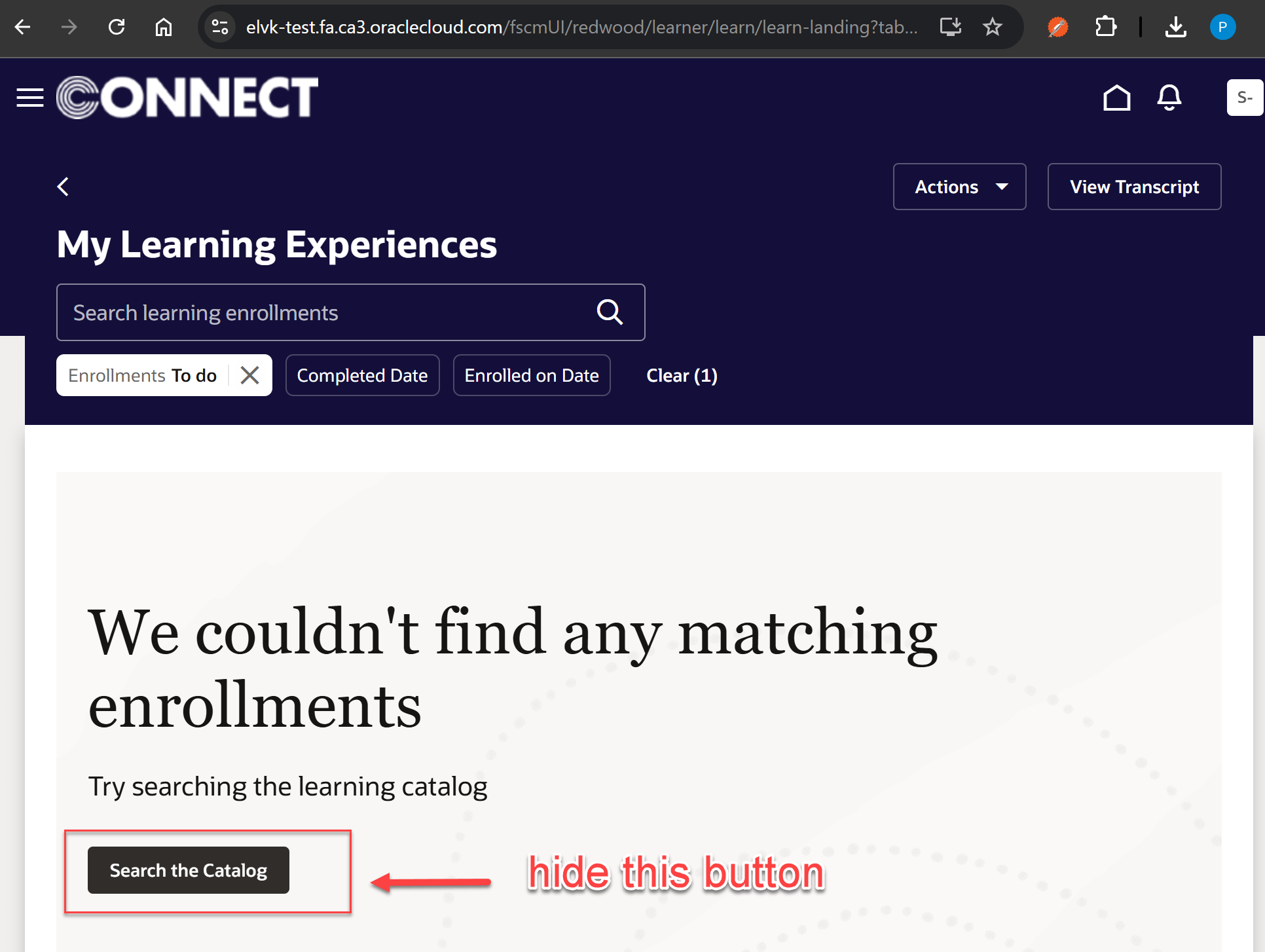This screenshot has height=952, width=1265.
Task: Click View Transcript
Action: tap(1134, 187)
